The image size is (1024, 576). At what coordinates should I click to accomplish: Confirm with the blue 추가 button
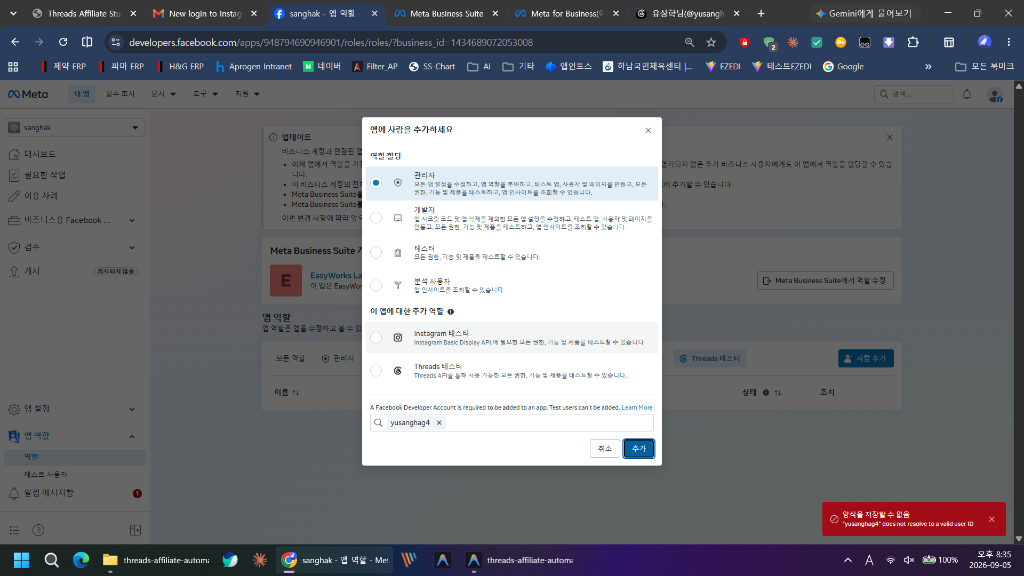pyautogui.click(x=639, y=449)
